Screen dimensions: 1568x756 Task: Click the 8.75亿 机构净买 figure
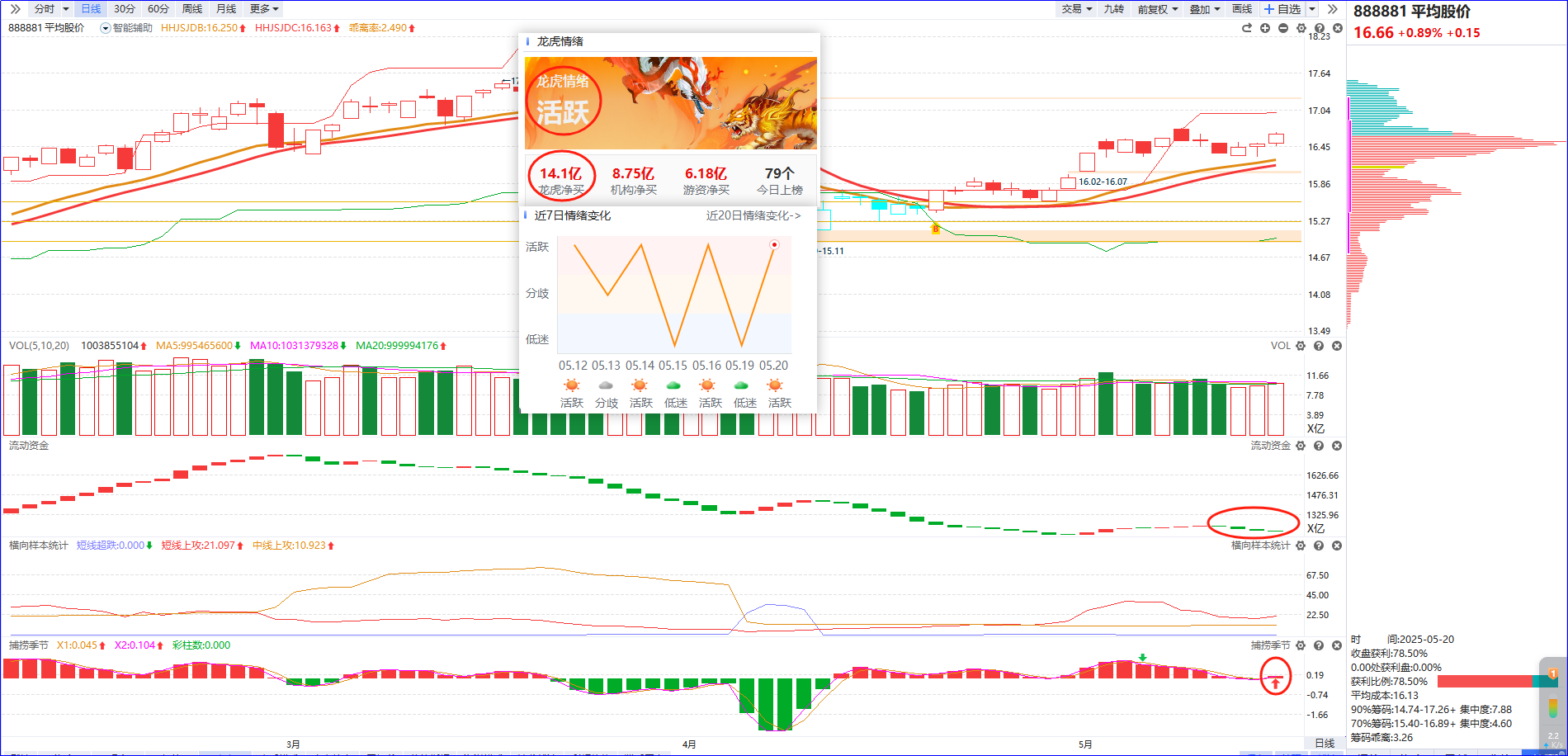point(633,180)
